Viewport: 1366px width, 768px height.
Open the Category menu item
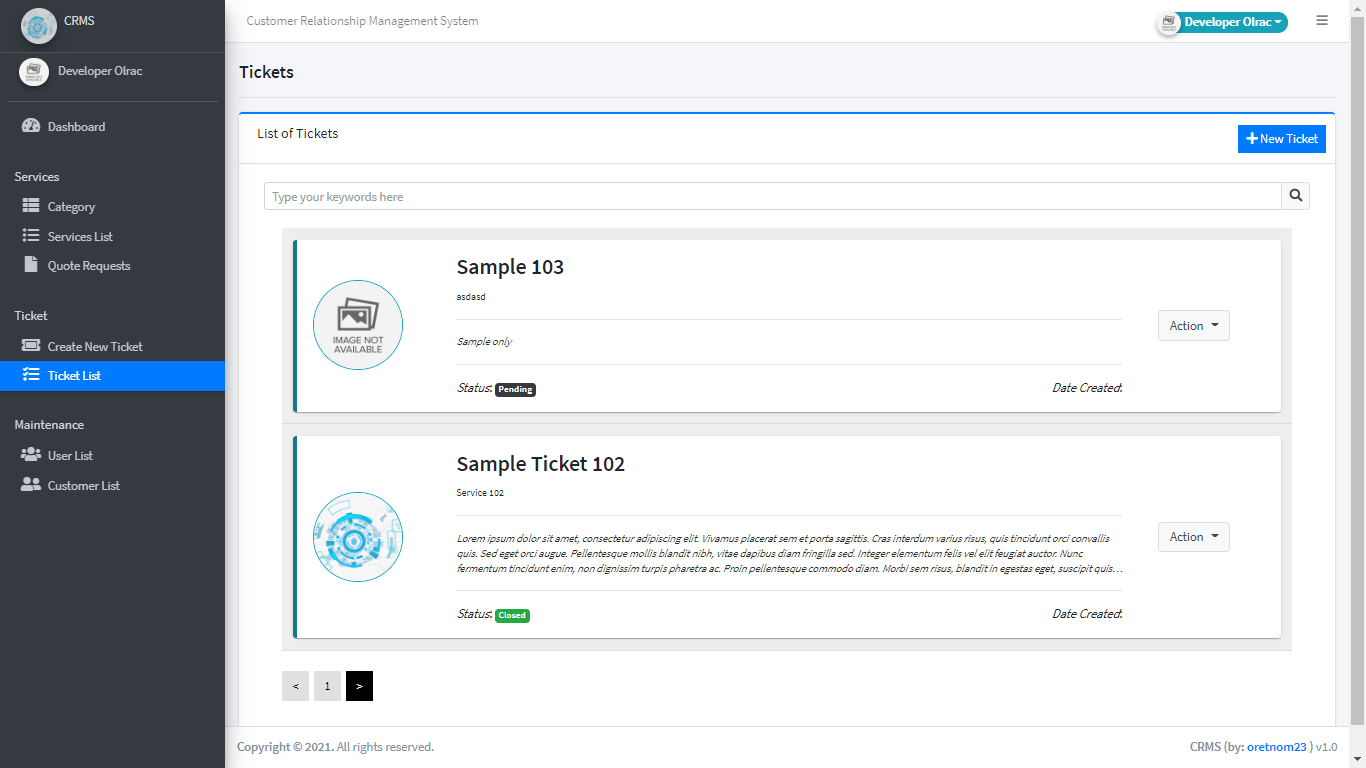pos(112,207)
